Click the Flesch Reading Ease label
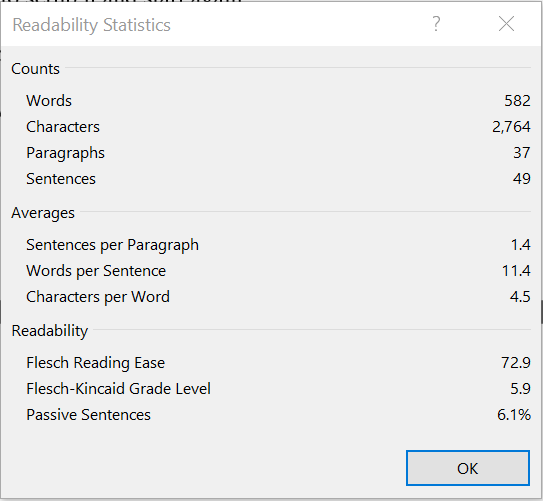The width and height of the screenshot is (543, 501). (96, 363)
